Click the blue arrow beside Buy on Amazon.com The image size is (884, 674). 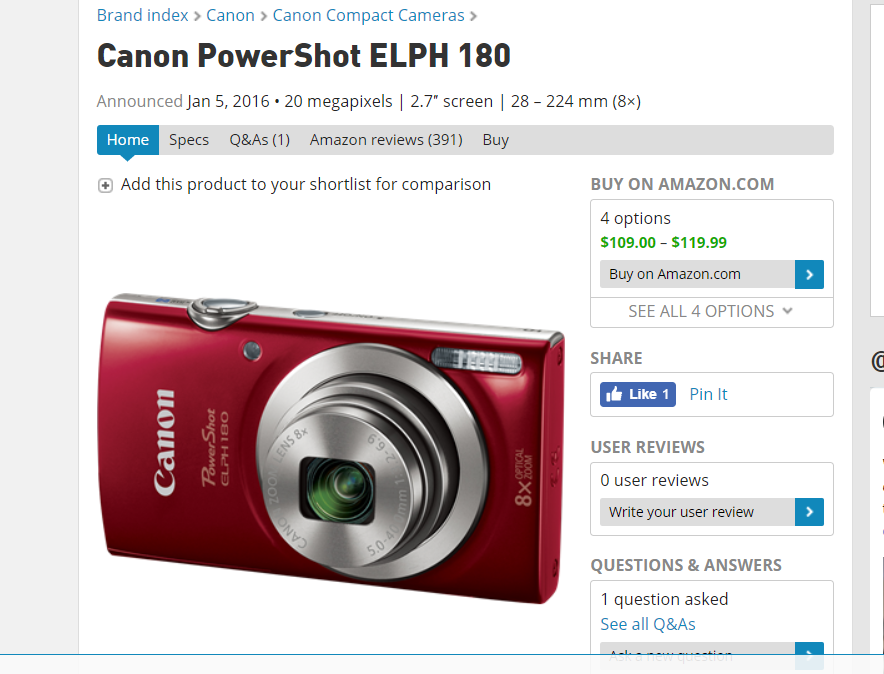(809, 274)
